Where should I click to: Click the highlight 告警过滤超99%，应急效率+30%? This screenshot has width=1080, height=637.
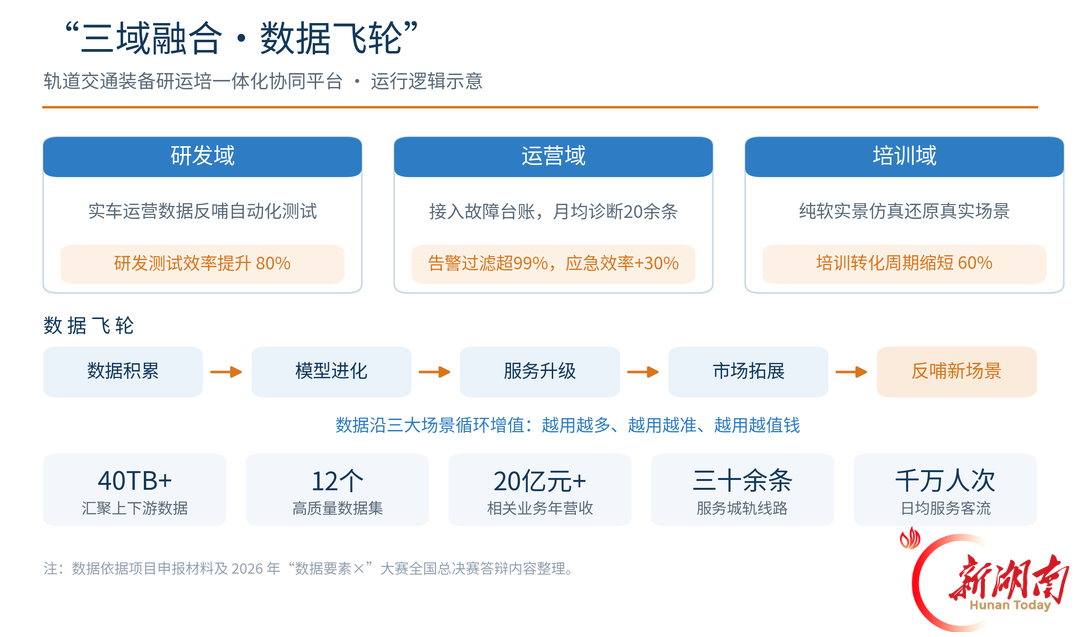pyautogui.click(x=553, y=264)
